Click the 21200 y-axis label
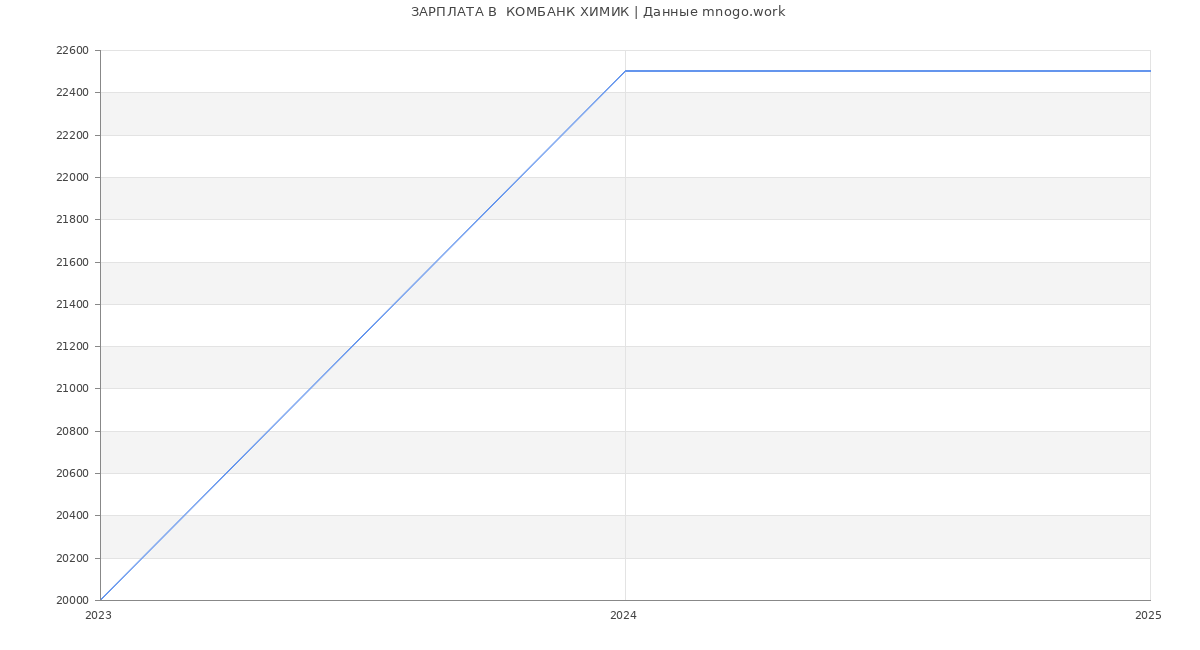This screenshot has width=1200, height=650. [72, 347]
